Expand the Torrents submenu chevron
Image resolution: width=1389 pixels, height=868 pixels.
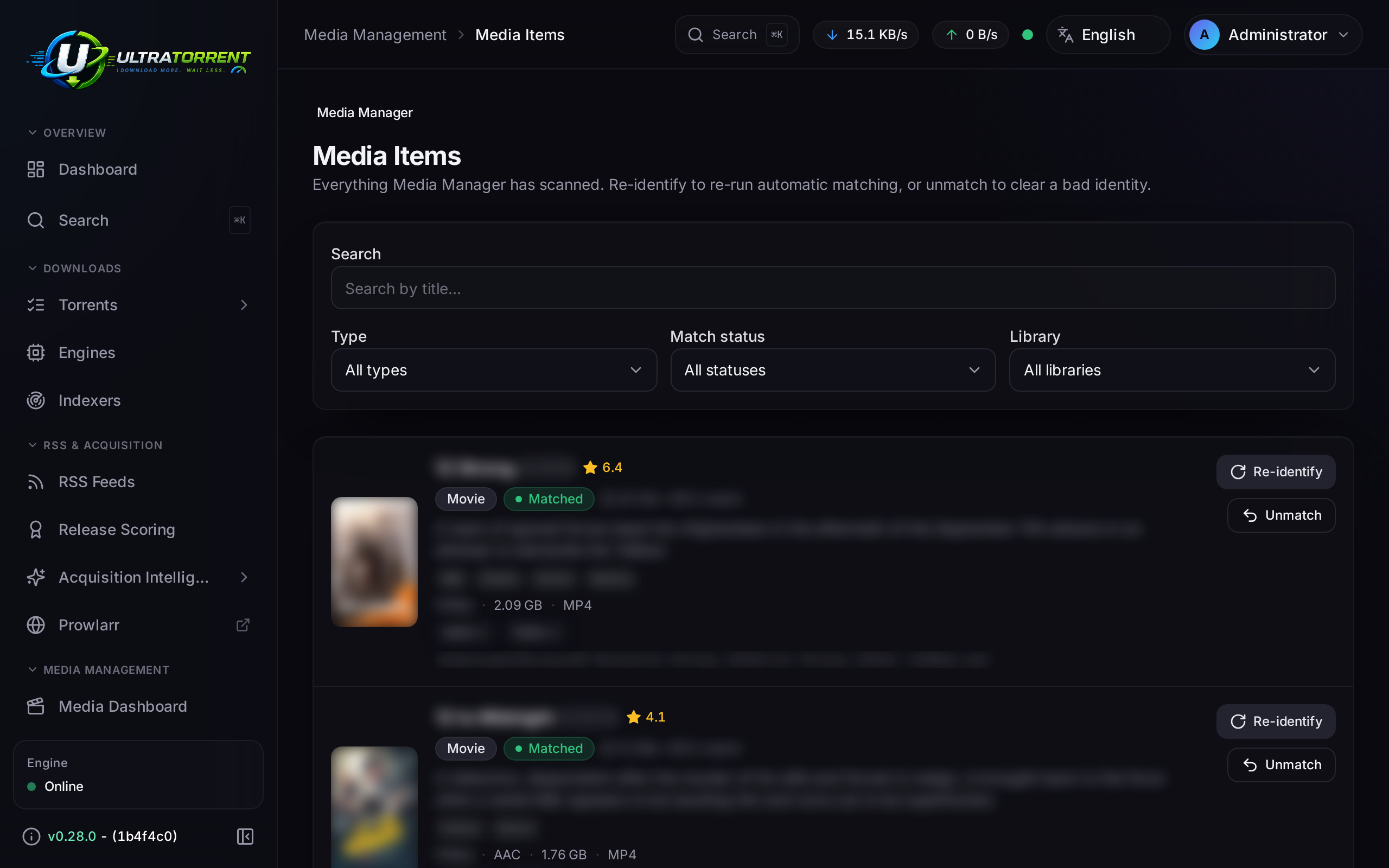[x=244, y=305]
